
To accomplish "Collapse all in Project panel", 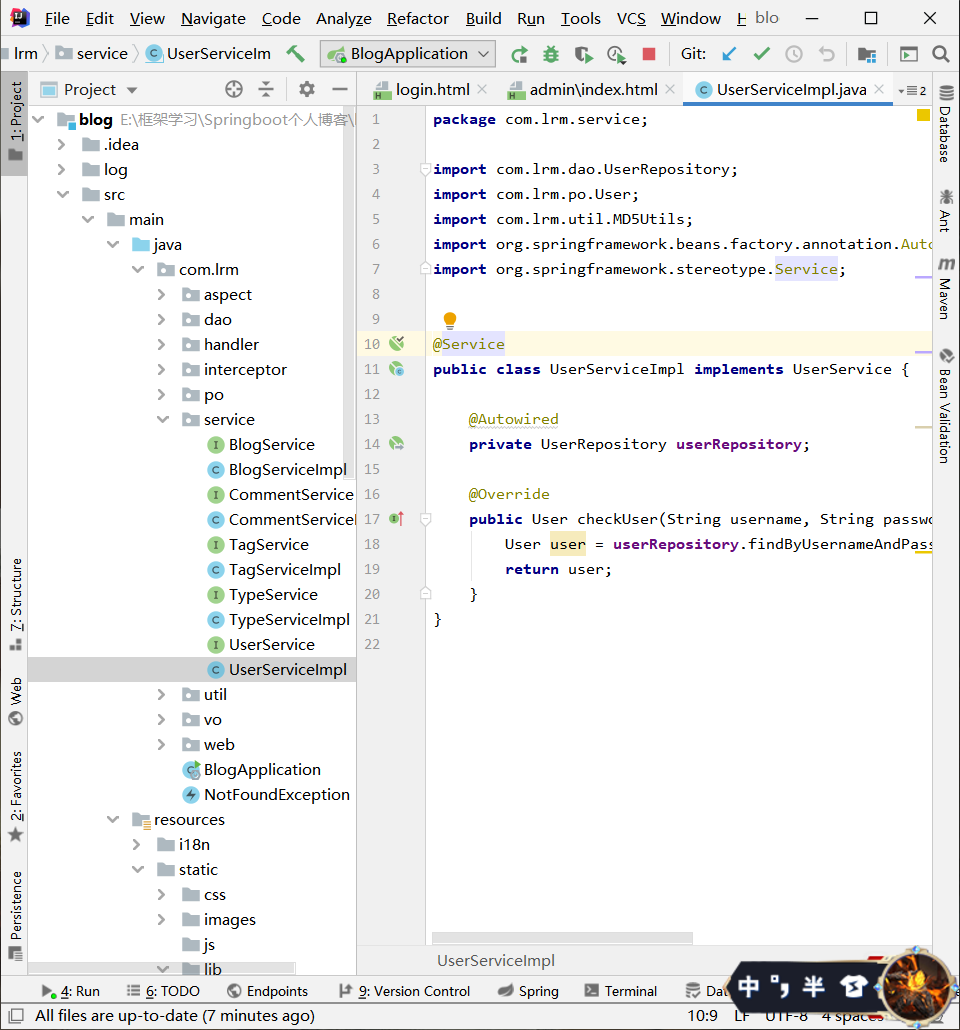I will coord(266,89).
